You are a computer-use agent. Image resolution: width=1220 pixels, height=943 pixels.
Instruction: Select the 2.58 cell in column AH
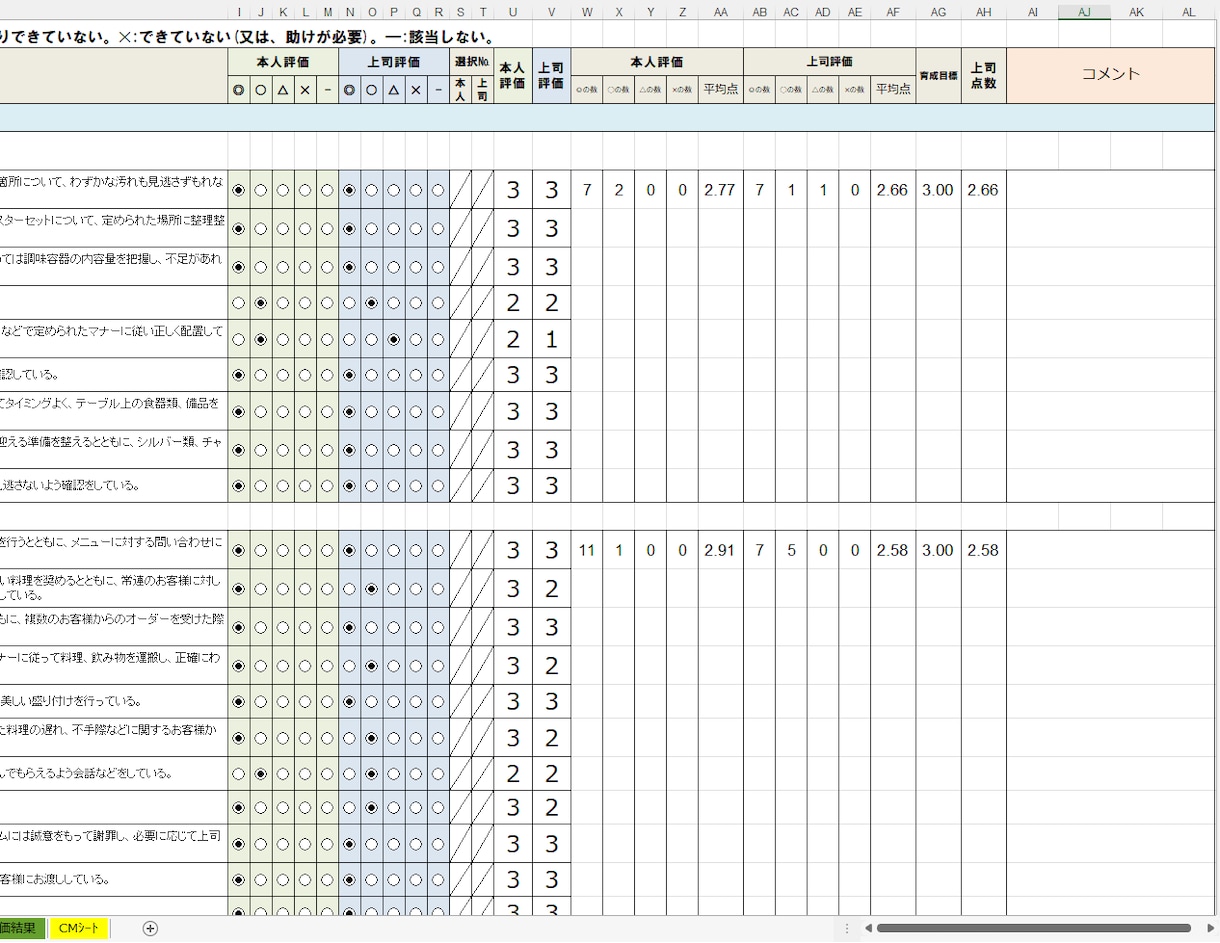pyautogui.click(x=983, y=550)
